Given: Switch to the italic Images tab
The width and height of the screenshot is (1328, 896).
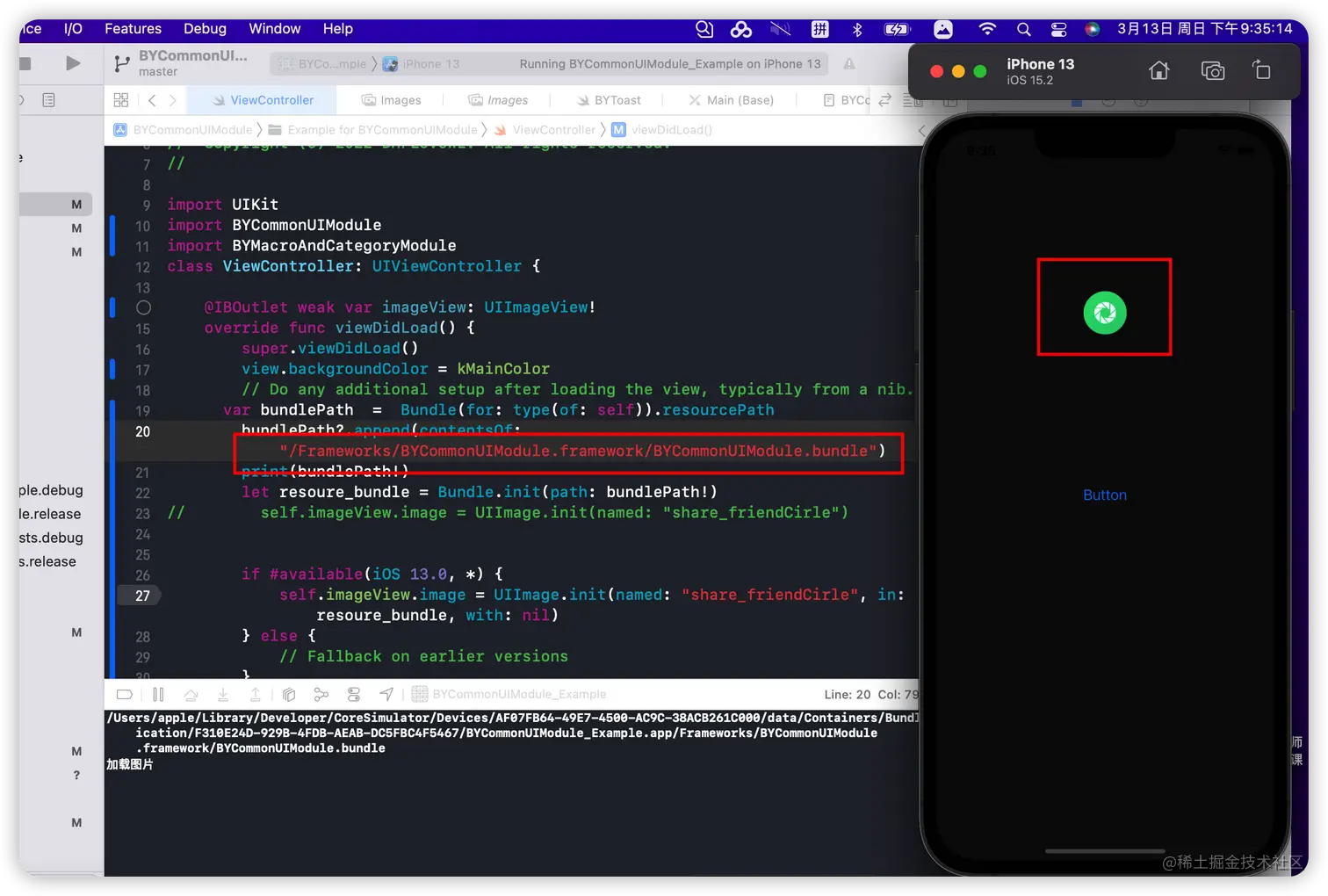Looking at the screenshot, I should click(498, 100).
